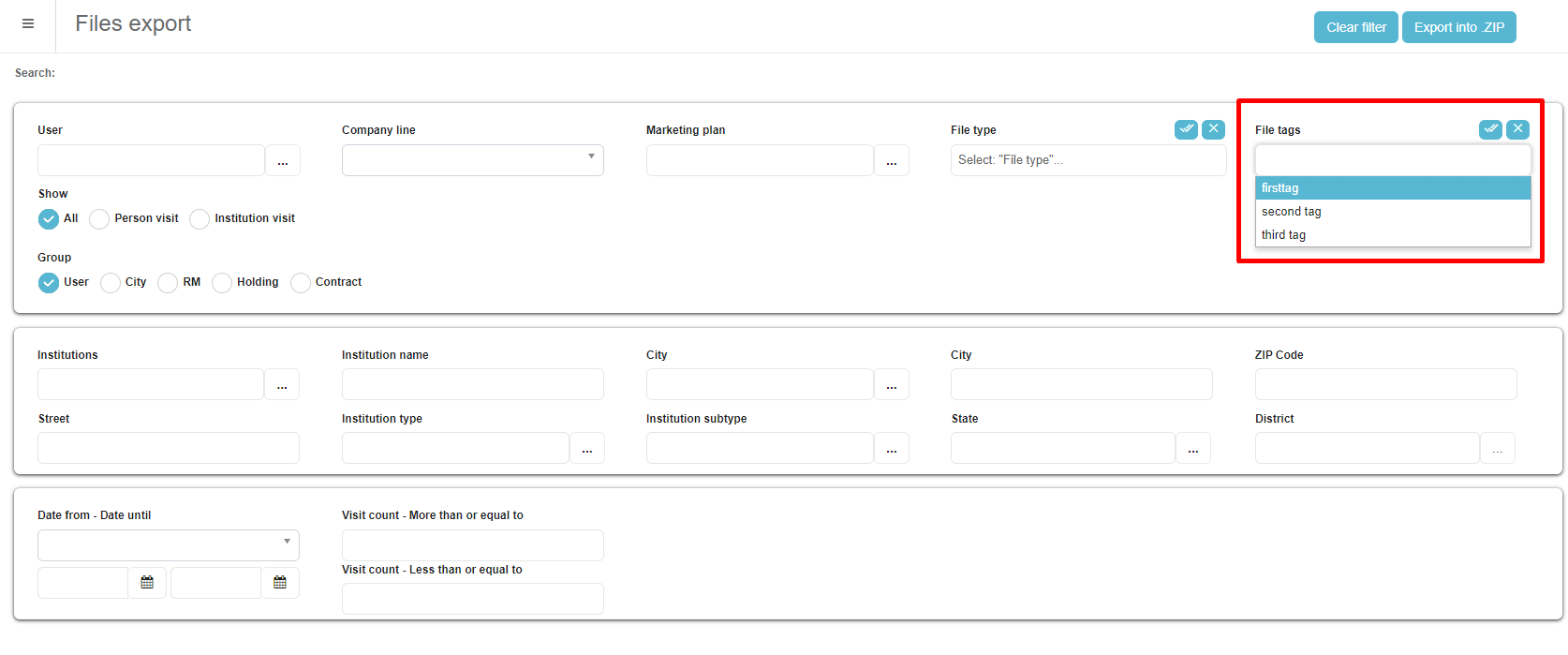This screenshot has height=655, width=1568.
Task: Click the Clear filter button
Action: tap(1355, 27)
